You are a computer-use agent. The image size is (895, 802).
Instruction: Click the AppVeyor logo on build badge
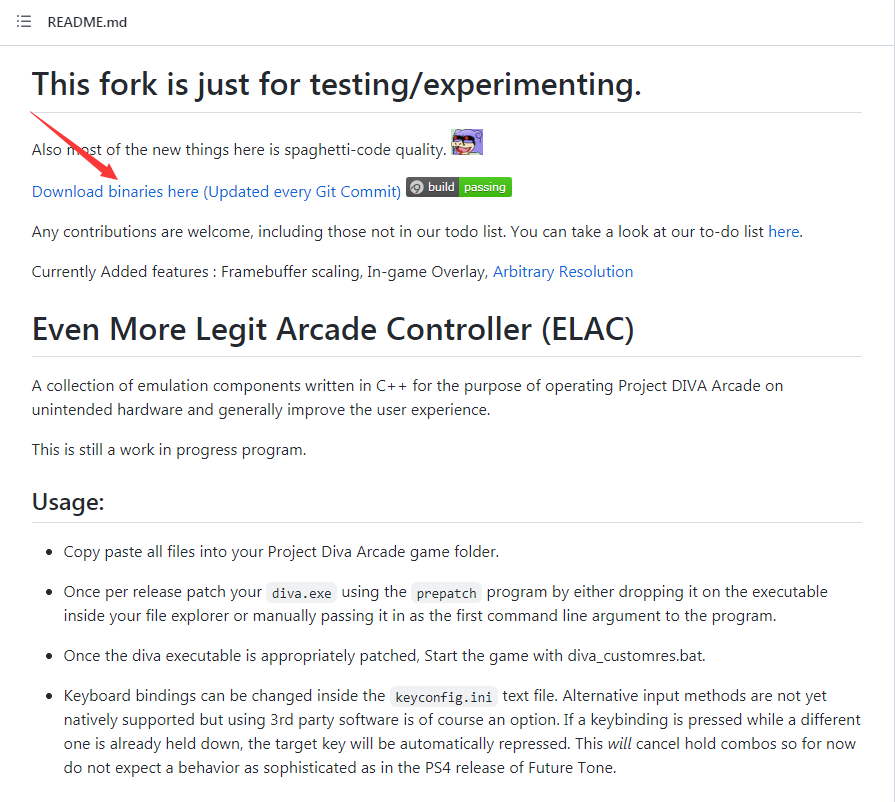point(415,187)
